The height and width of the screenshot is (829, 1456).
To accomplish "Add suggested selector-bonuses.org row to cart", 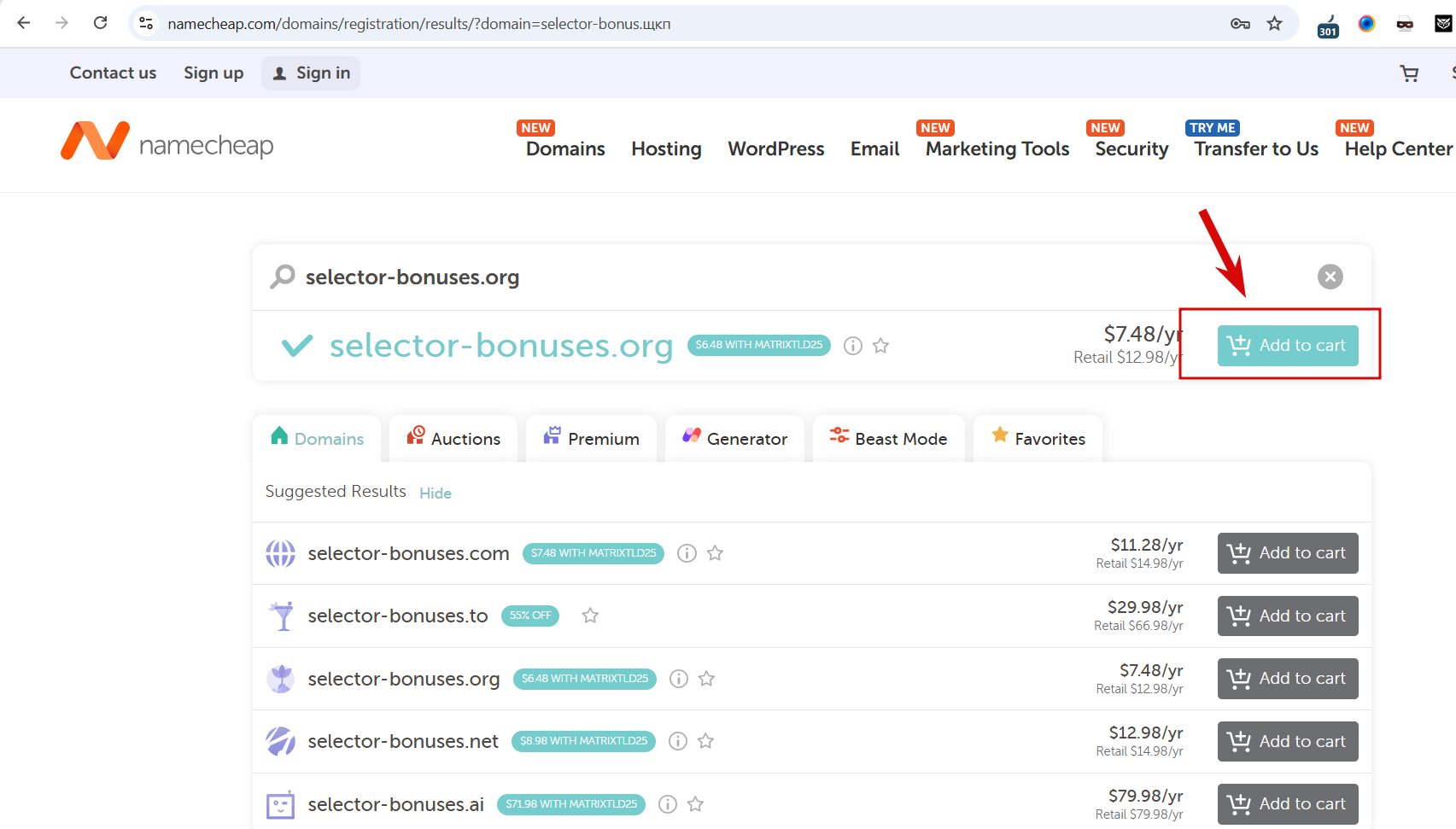I will pyautogui.click(x=1287, y=679).
